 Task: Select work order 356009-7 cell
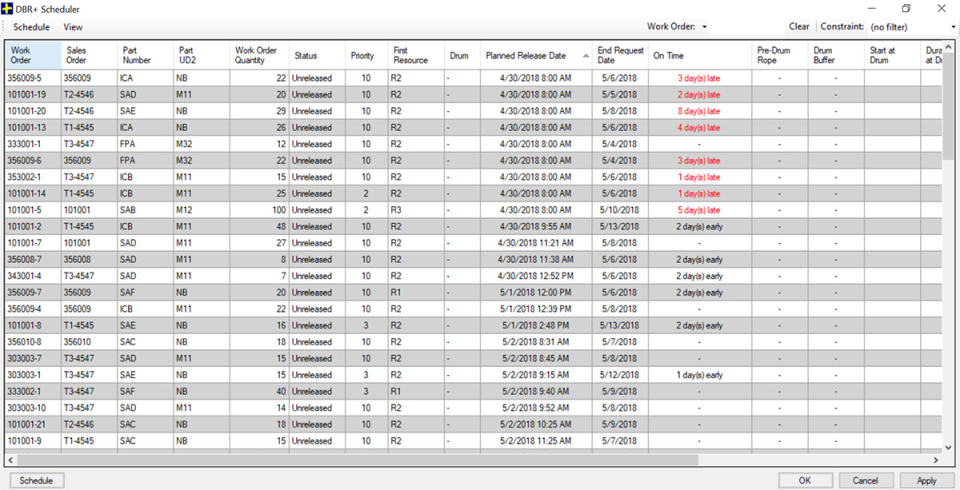33,293
